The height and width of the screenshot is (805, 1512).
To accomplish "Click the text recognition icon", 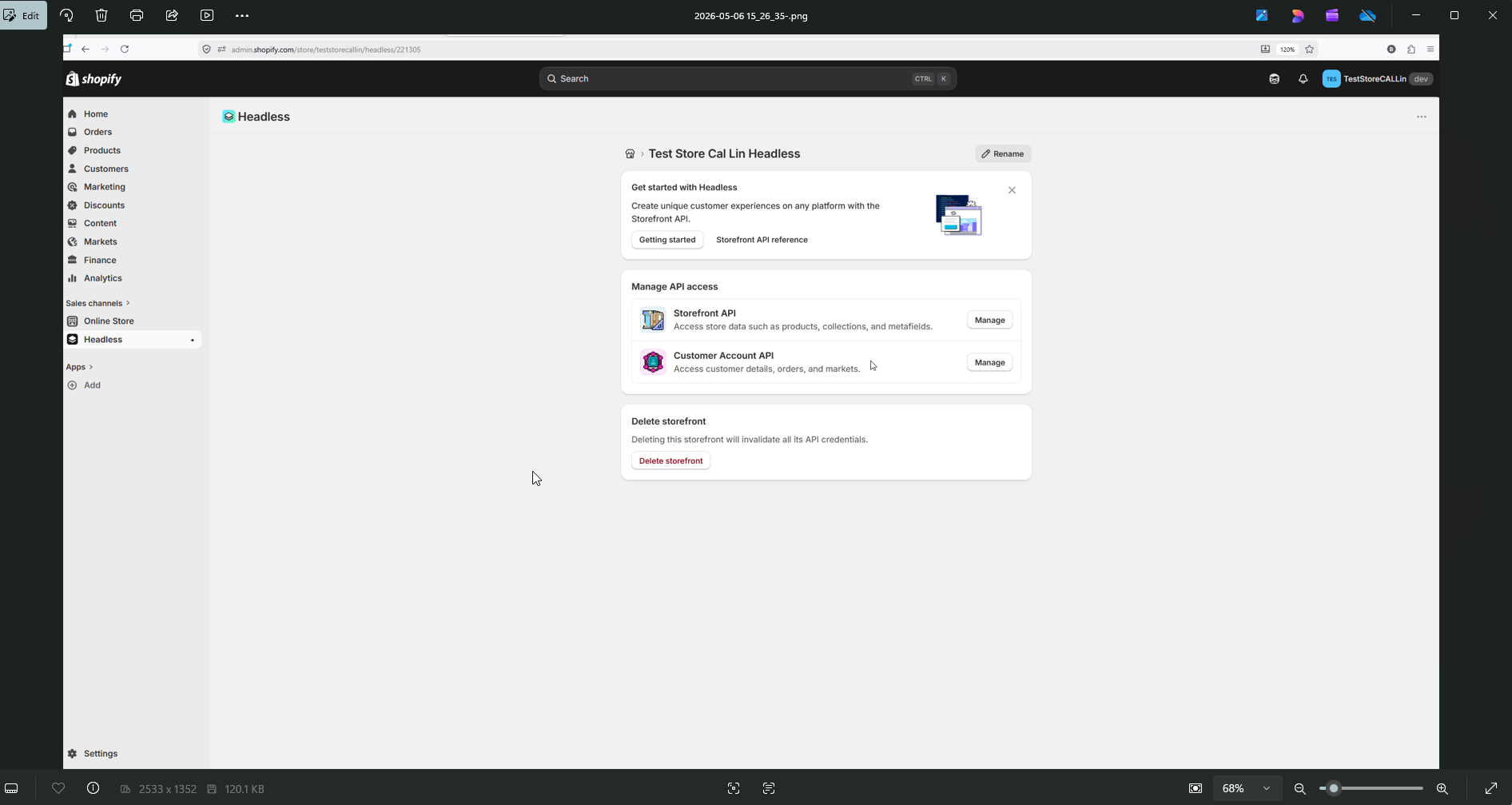I will point(769,788).
